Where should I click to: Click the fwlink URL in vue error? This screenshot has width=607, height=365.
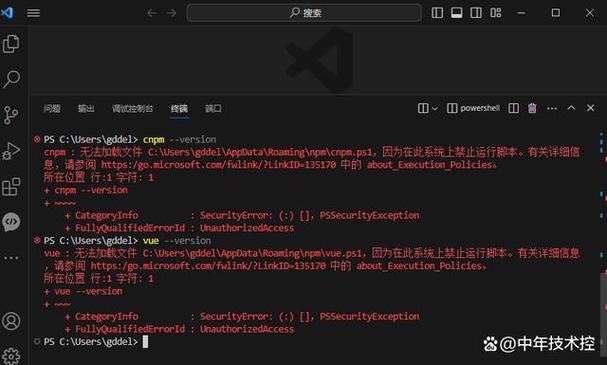tap(208, 266)
